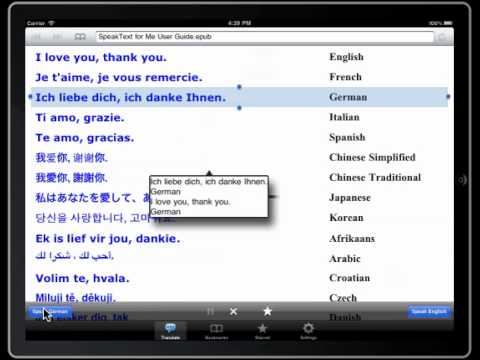480x360 pixels.
Task: Tap the highlighted 'Ich liebe dich' phrase
Action: pyautogui.click(x=131, y=97)
